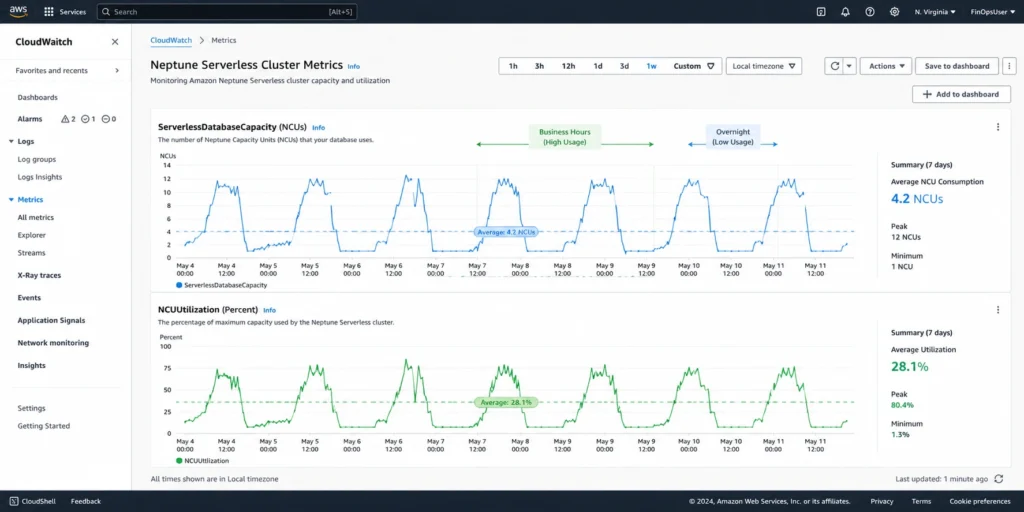Open Dashboards in sidebar
Image resolution: width=1024 pixels, height=512 pixels.
[x=37, y=97]
